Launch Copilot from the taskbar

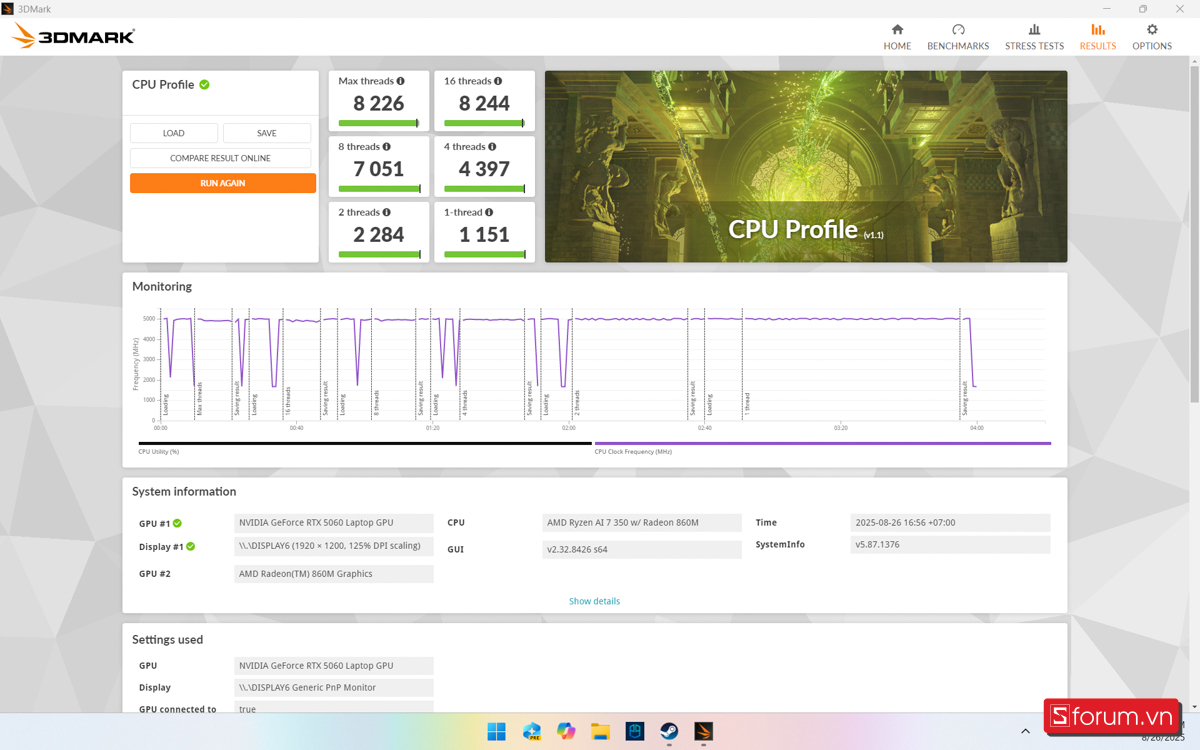[566, 731]
